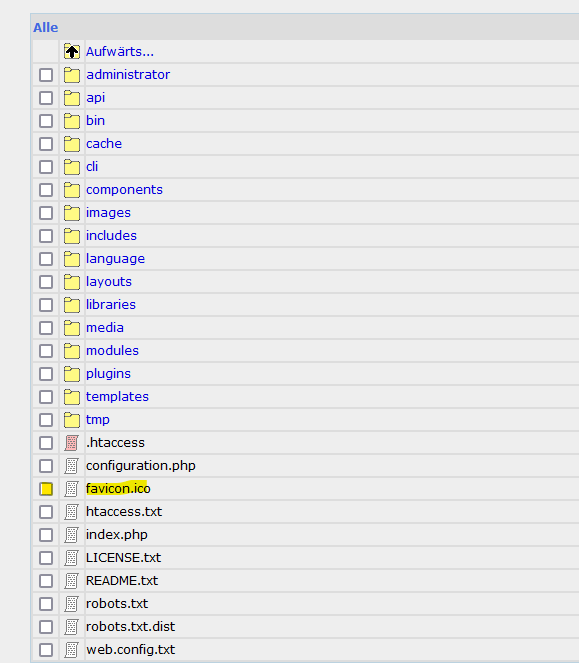579x663 pixels.
Task: Click the LICENSE.txt file name
Action: [x=123, y=558]
